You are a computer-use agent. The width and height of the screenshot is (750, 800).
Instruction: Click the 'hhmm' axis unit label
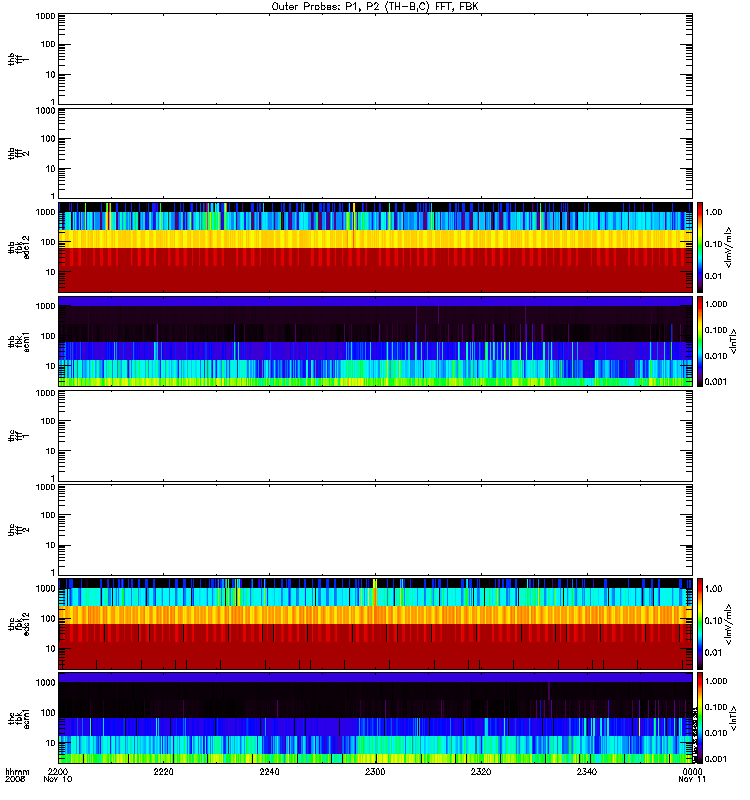[17, 772]
